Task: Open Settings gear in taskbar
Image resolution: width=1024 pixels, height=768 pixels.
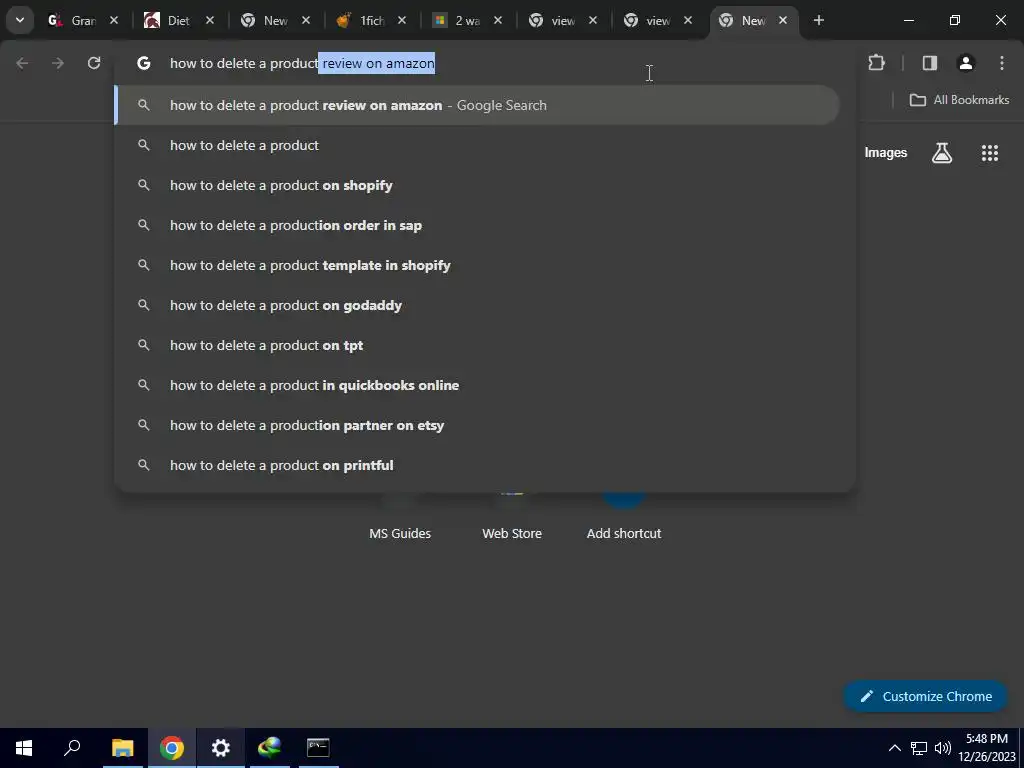Action: (x=221, y=748)
